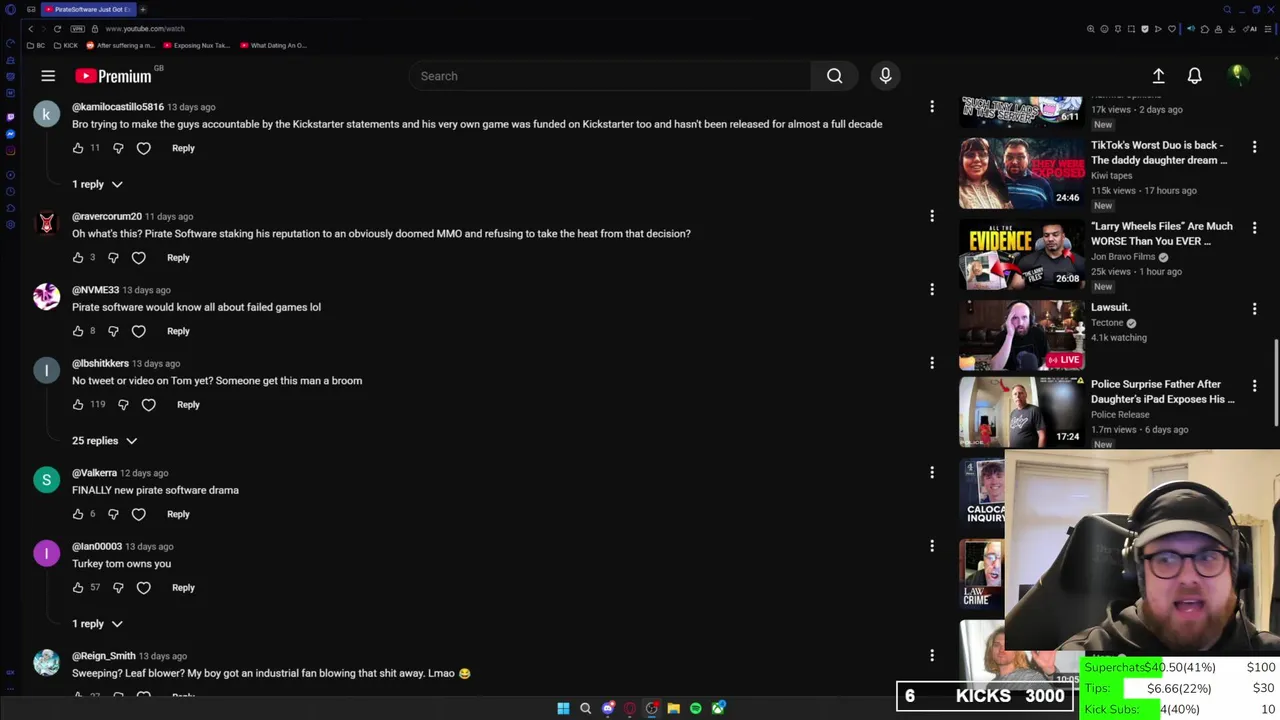Dislike the comment by @kamilocastillo5816
This screenshot has width=1280, height=720.
pyautogui.click(x=118, y=148)
